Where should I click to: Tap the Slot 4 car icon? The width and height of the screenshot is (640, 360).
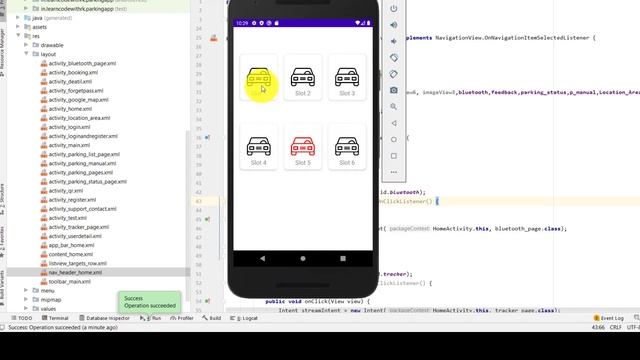pyautogui.click(x=259, y=146)
